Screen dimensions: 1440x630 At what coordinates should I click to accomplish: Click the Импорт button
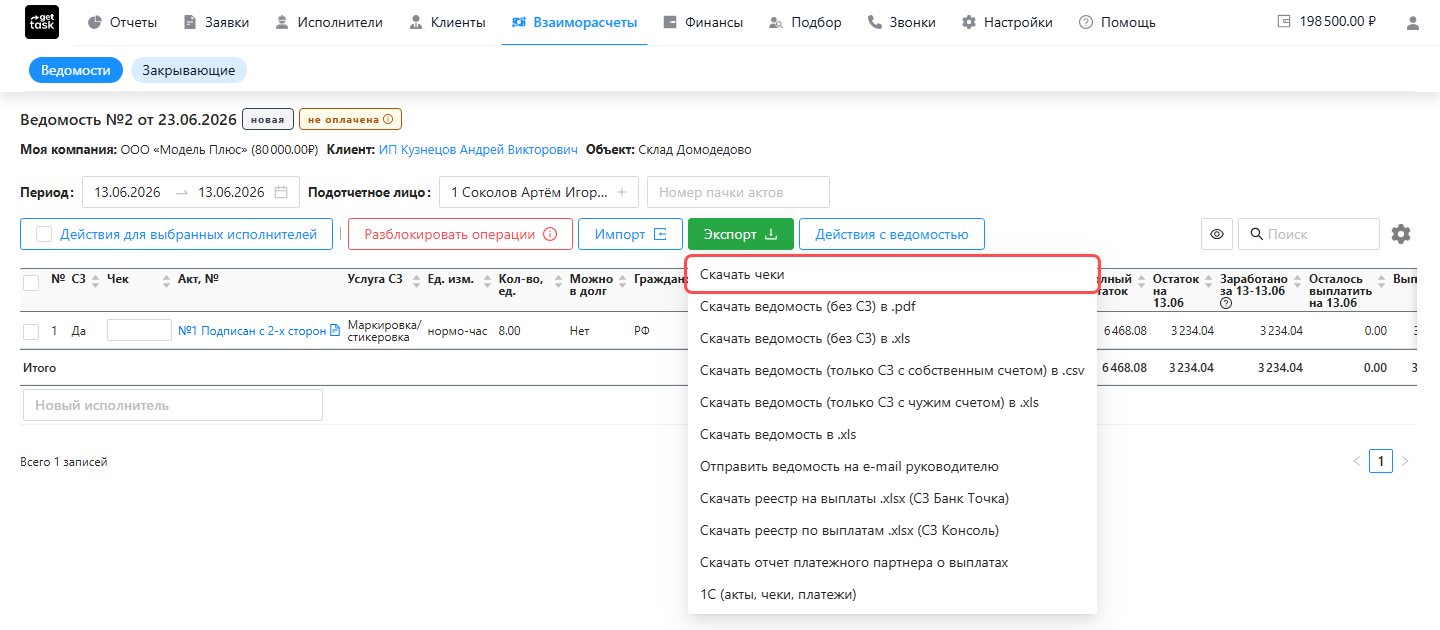click(630, 234)
